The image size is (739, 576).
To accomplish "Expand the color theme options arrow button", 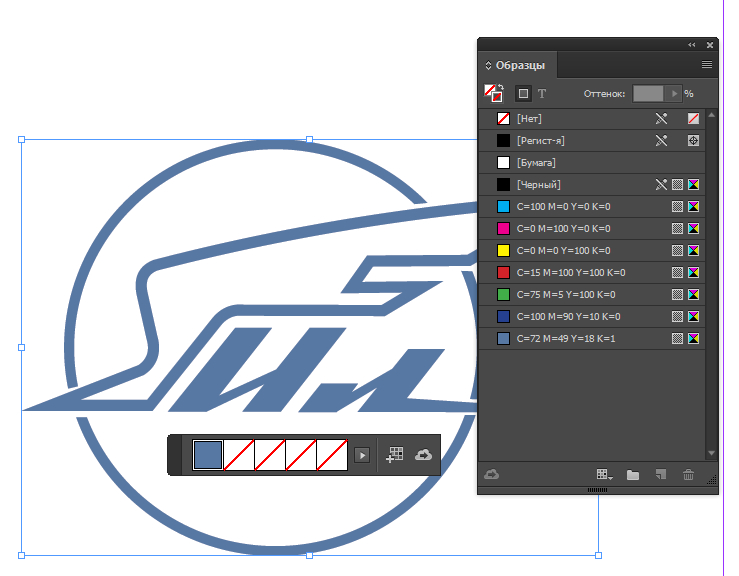I will [x=362, y=455].
